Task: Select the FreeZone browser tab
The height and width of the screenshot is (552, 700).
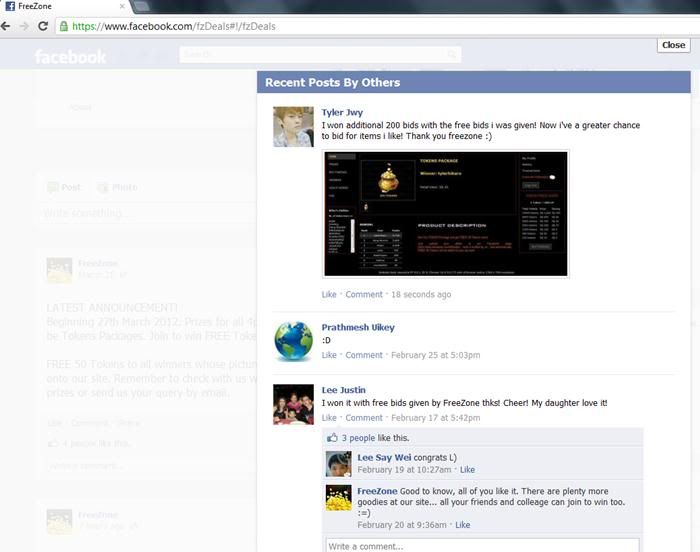Action: (x=66, y=6)
